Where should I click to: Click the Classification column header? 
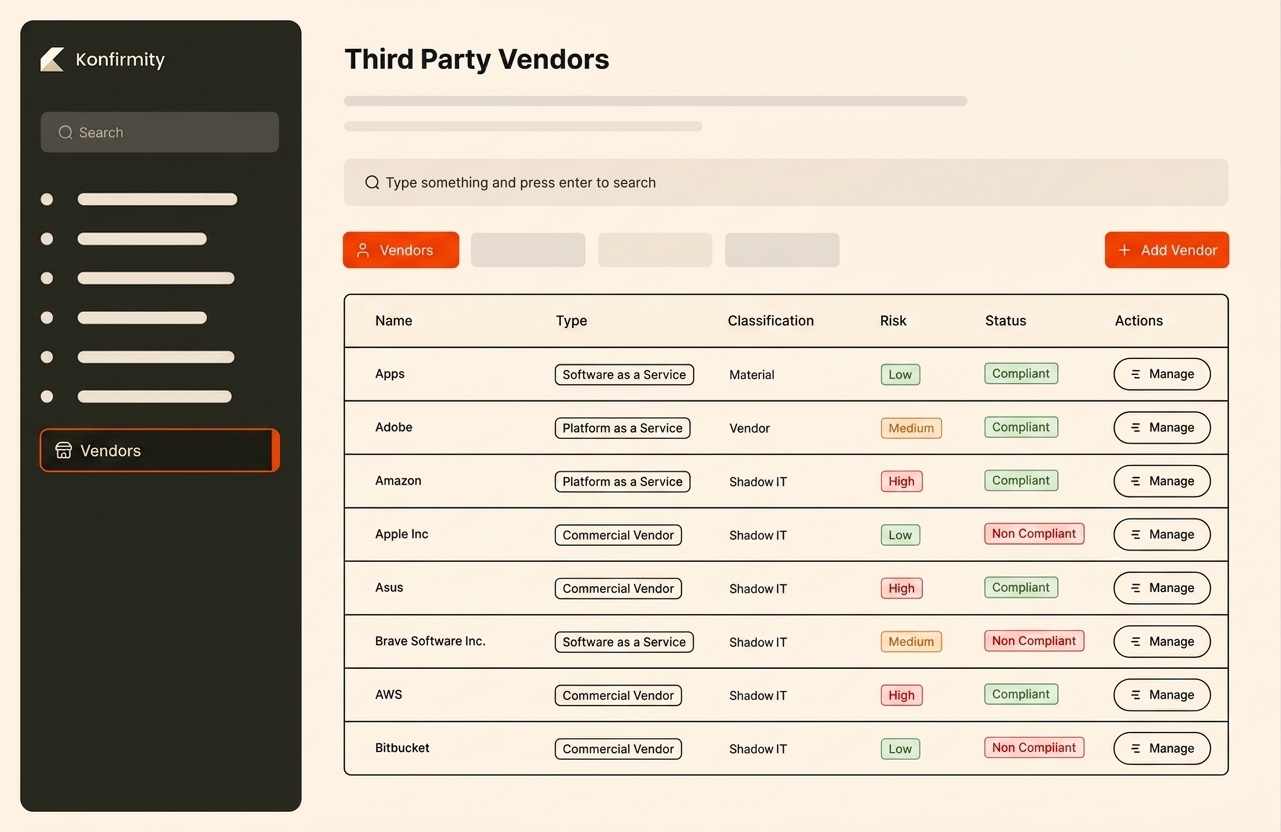click(771, 321)
